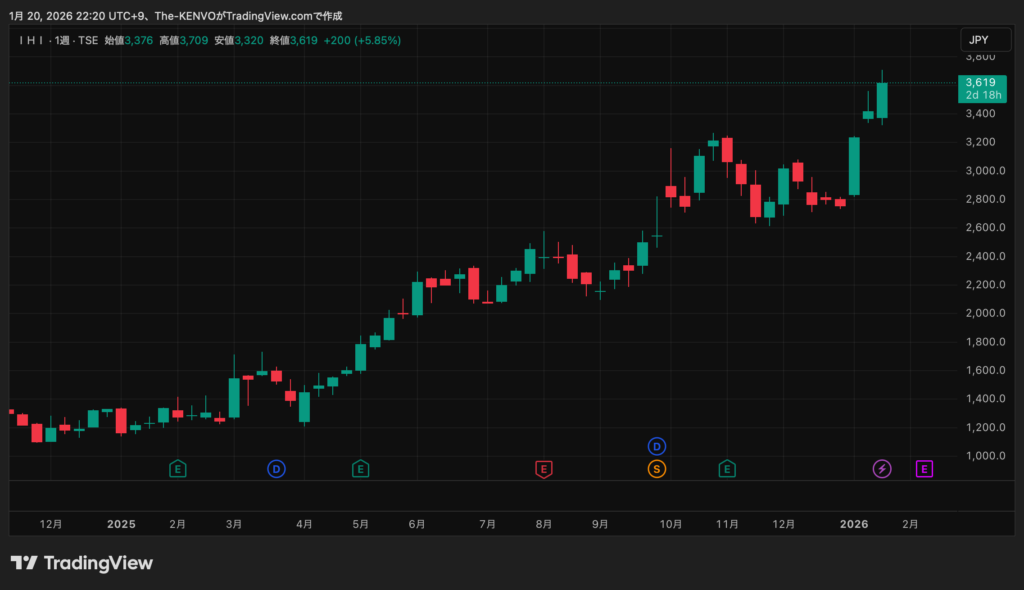Open the purple lightning bolt event marker
Viewport: 1024px width, 590px height.
click(x=882, y=468)
